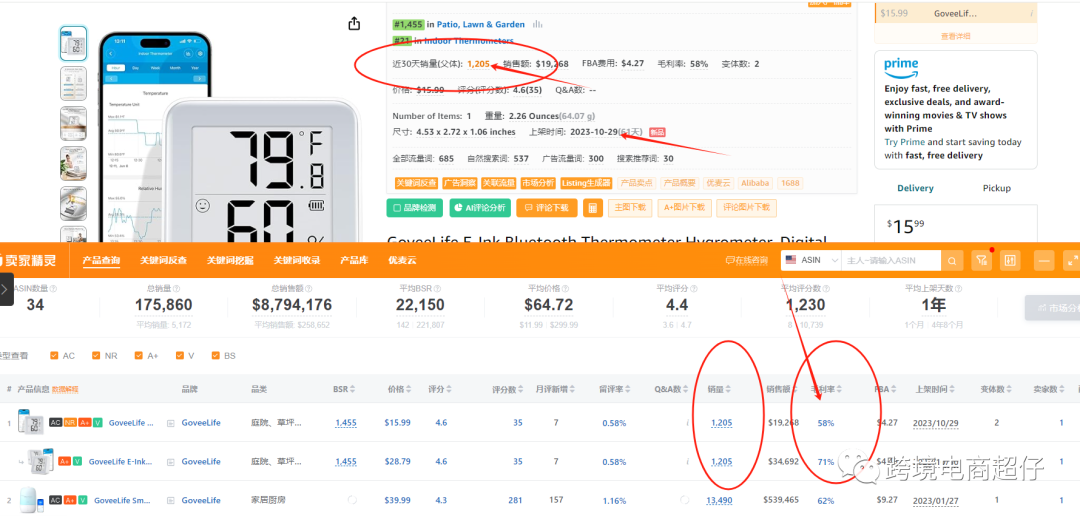The height and width of the screenshot is (516, 1080).
Task: Switch to the 关键词挖掘 tab
Action: click(x=230, y=260)
